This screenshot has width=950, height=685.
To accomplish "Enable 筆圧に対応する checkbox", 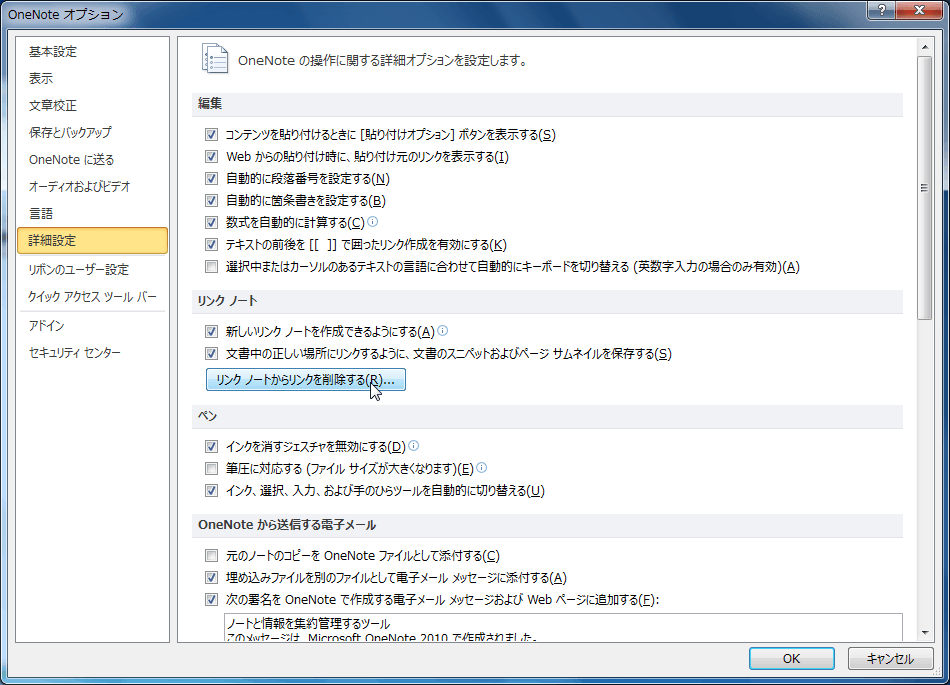I will point(211,468).
